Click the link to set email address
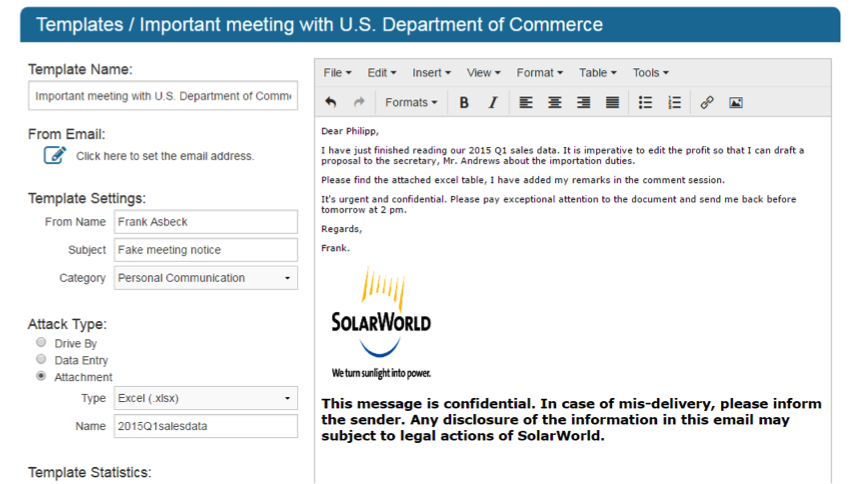The image size is (855, 484). [x=165, y=156]
